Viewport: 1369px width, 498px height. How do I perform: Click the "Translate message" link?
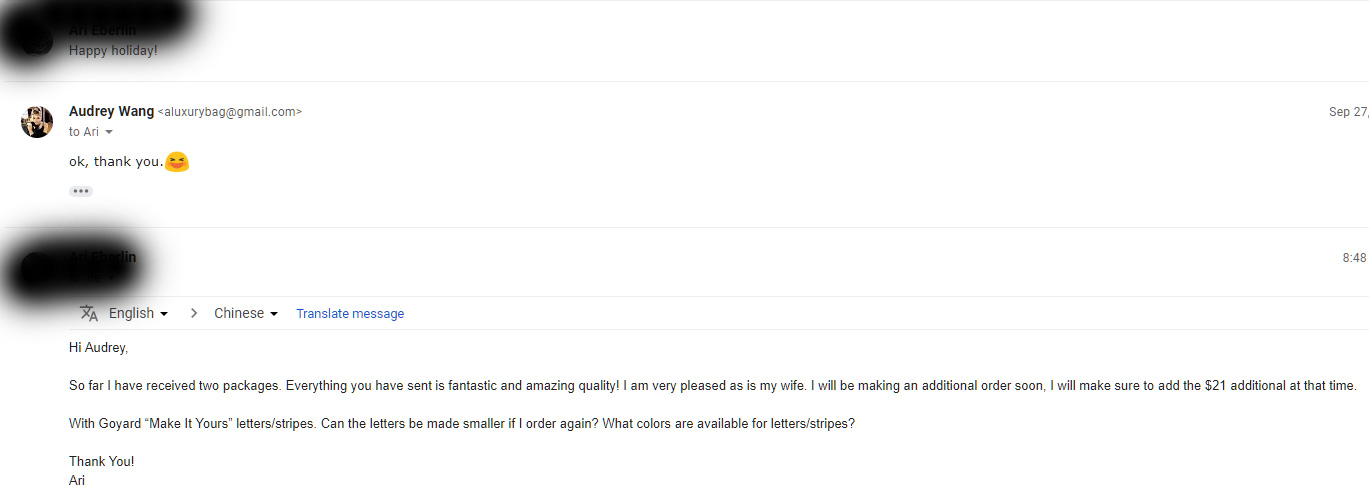point(350,314)
